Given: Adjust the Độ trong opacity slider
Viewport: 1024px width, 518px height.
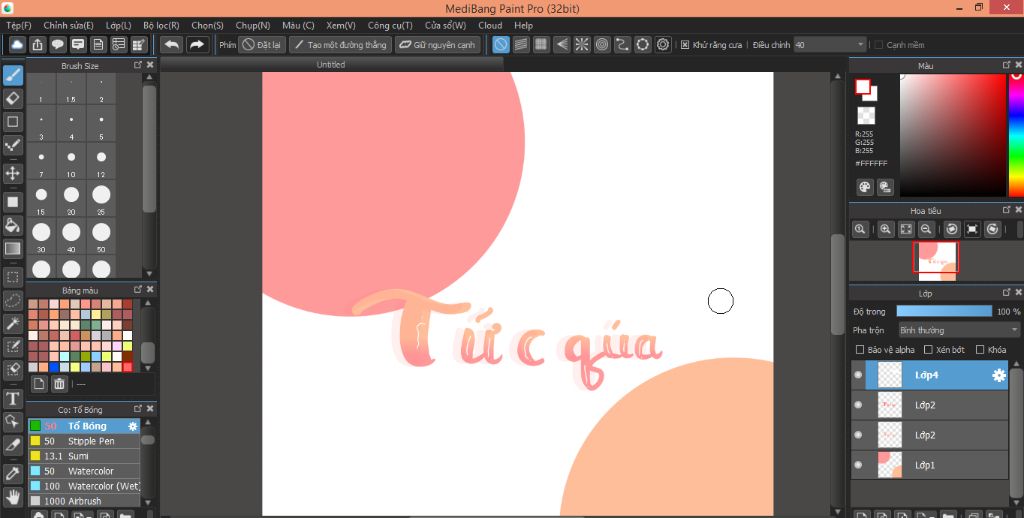Looking at the screenshot, I should coord(944,312).
